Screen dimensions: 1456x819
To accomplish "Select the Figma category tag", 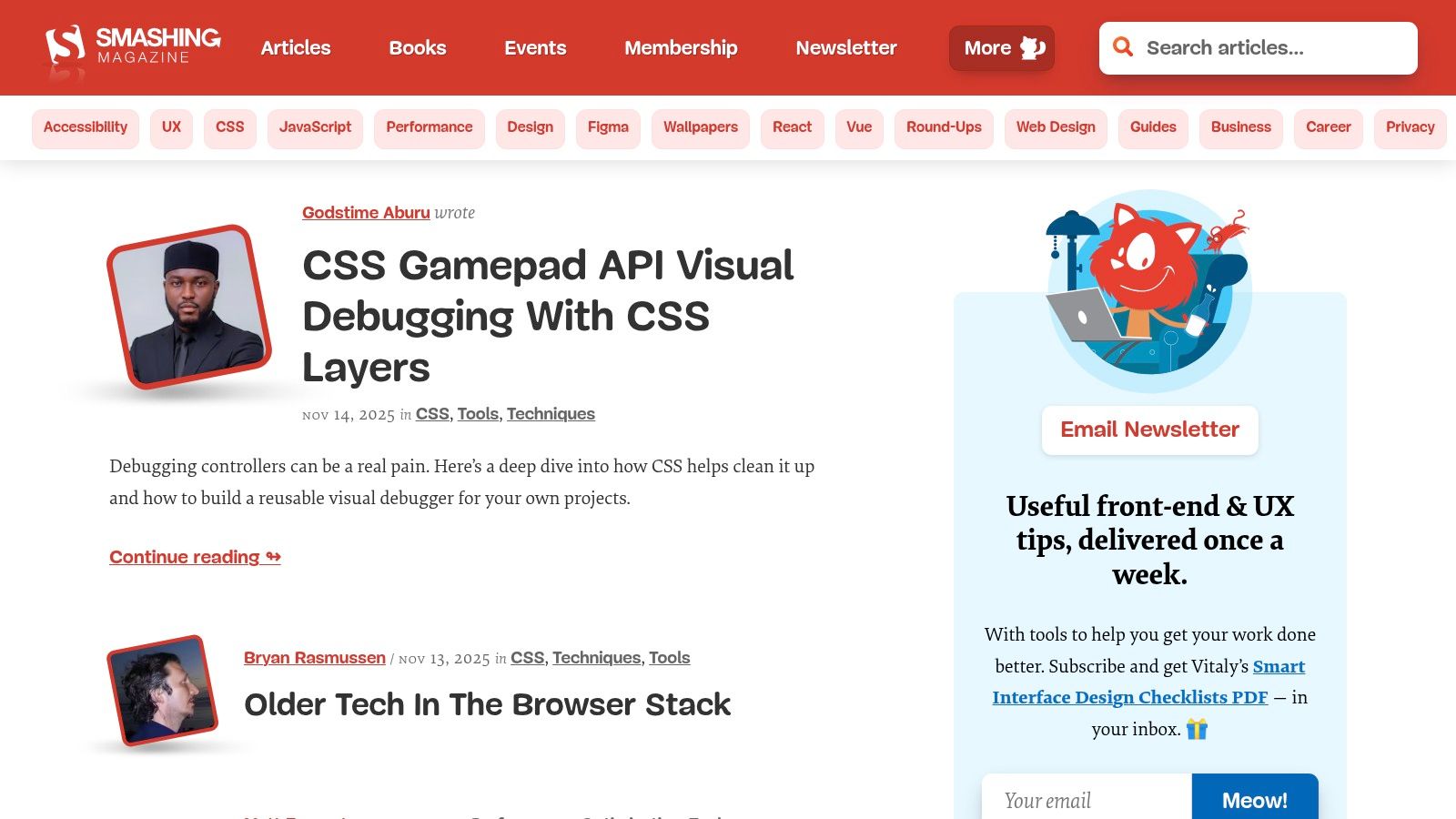I will tap(608, 128).
